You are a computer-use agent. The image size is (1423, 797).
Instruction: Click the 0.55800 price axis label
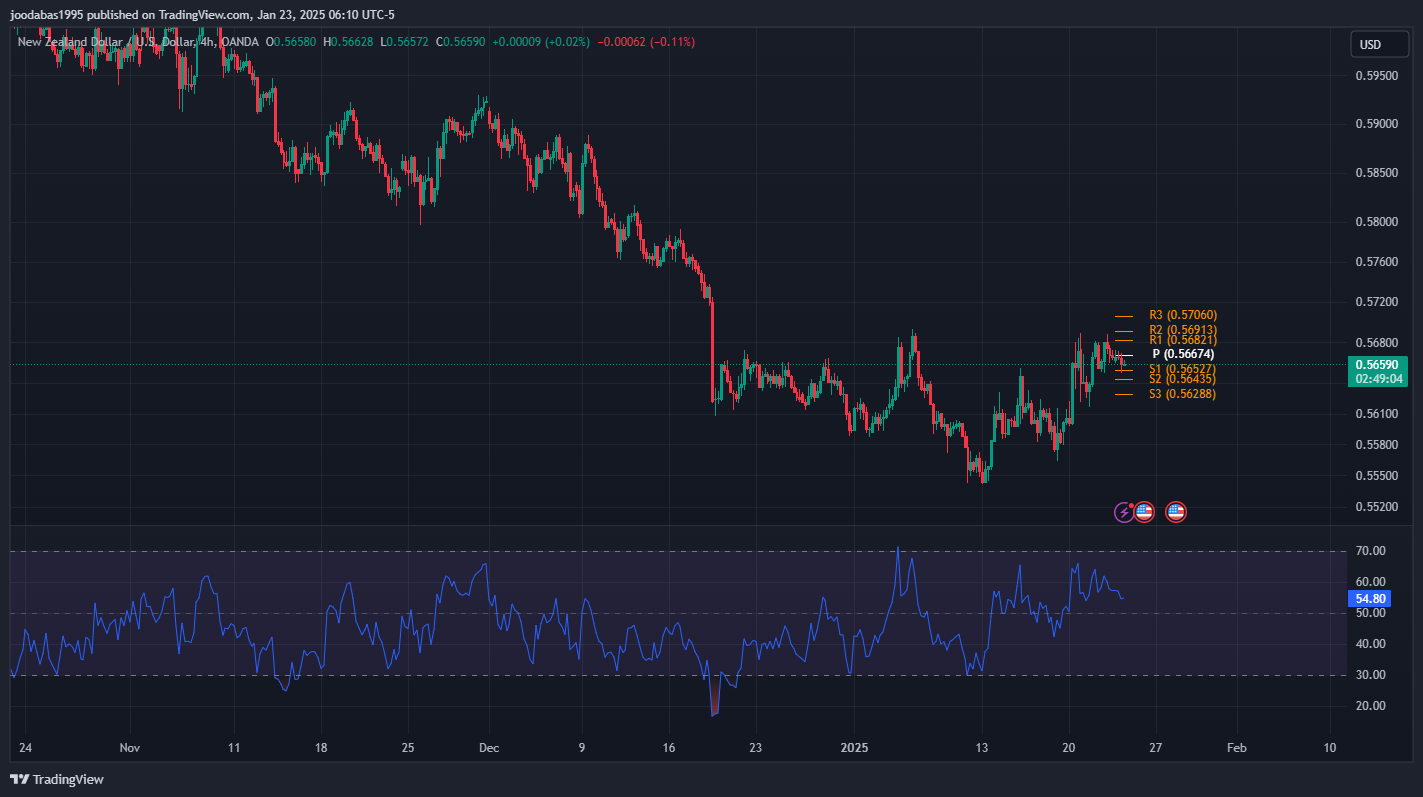click(1376, 445)
